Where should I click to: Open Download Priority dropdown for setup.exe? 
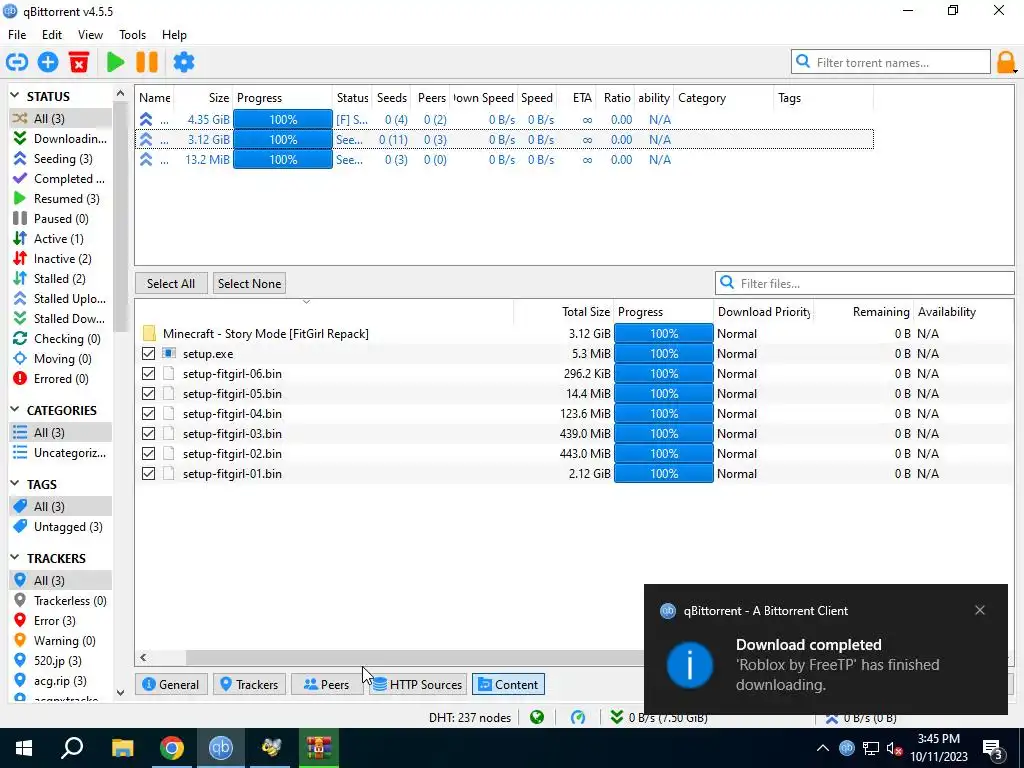point(763,354)
